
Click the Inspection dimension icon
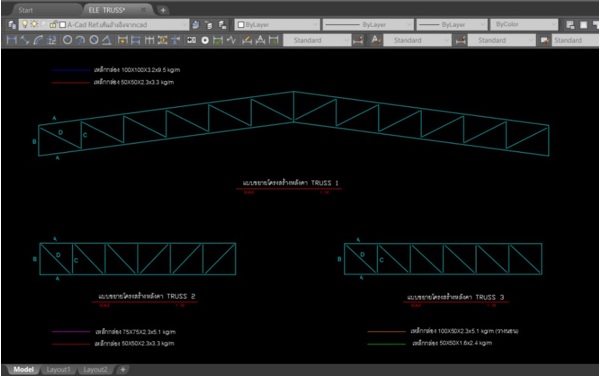coord(218,40)
